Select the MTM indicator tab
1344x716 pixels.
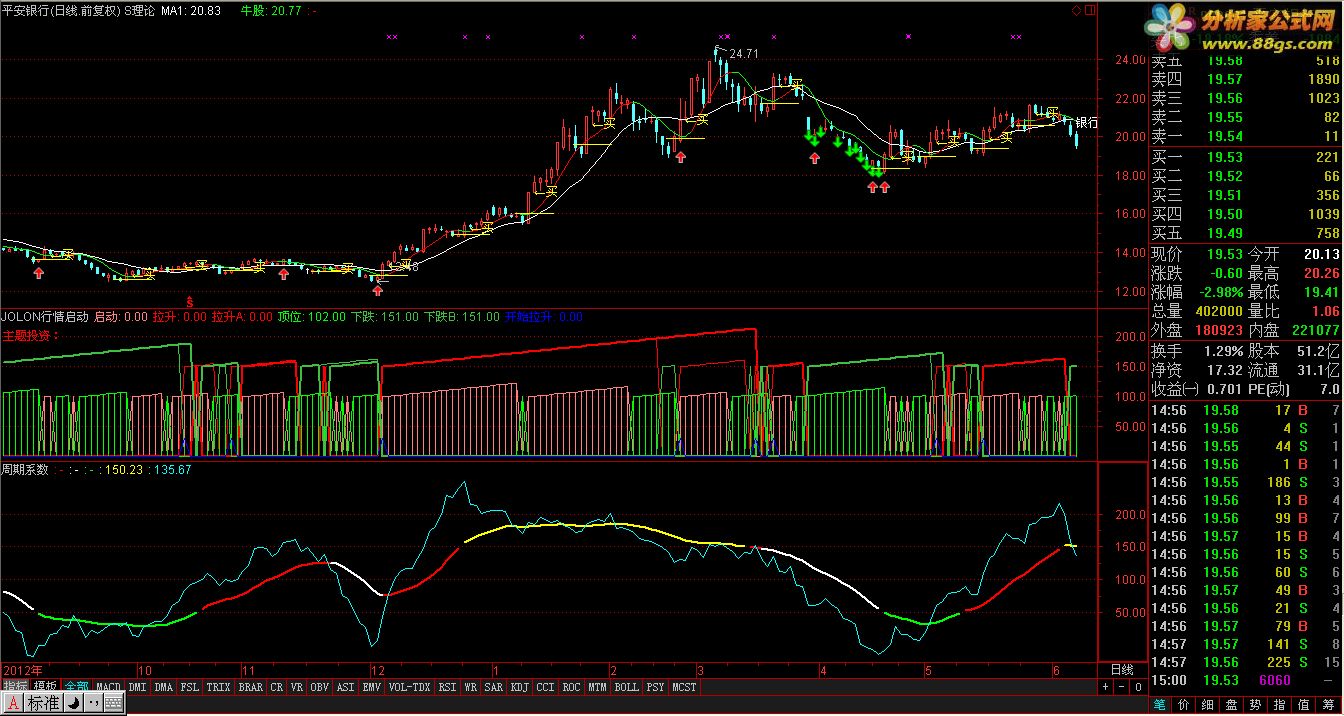tap(597, 687)
